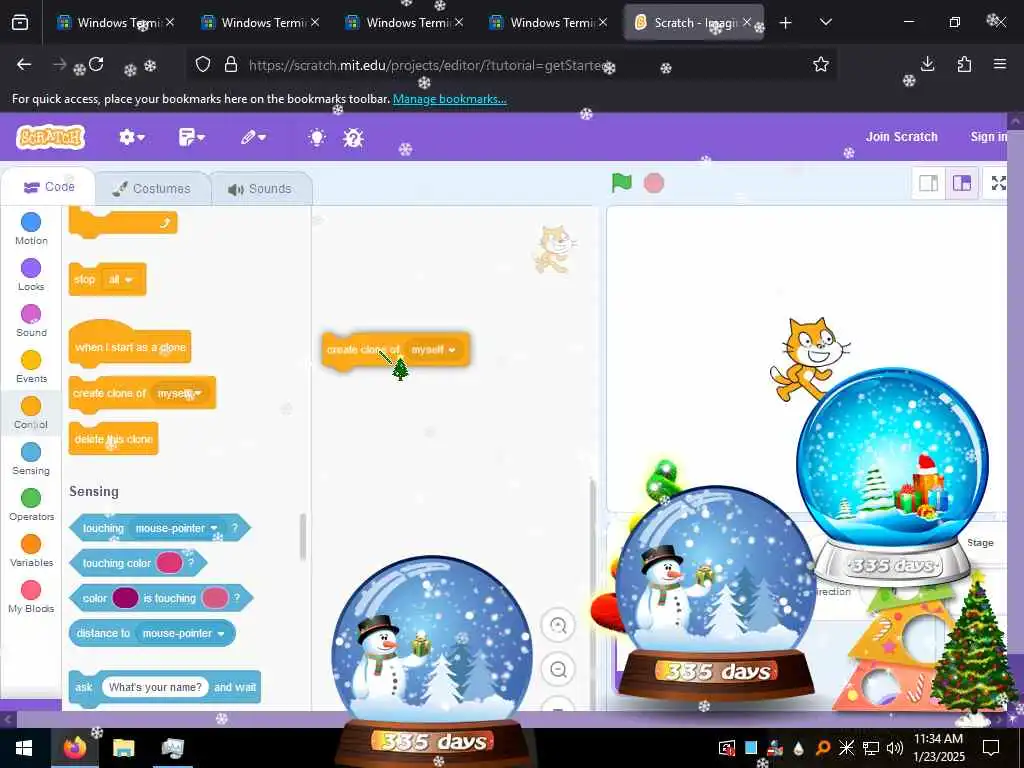Switch to the Code tab

coord(49,187)
